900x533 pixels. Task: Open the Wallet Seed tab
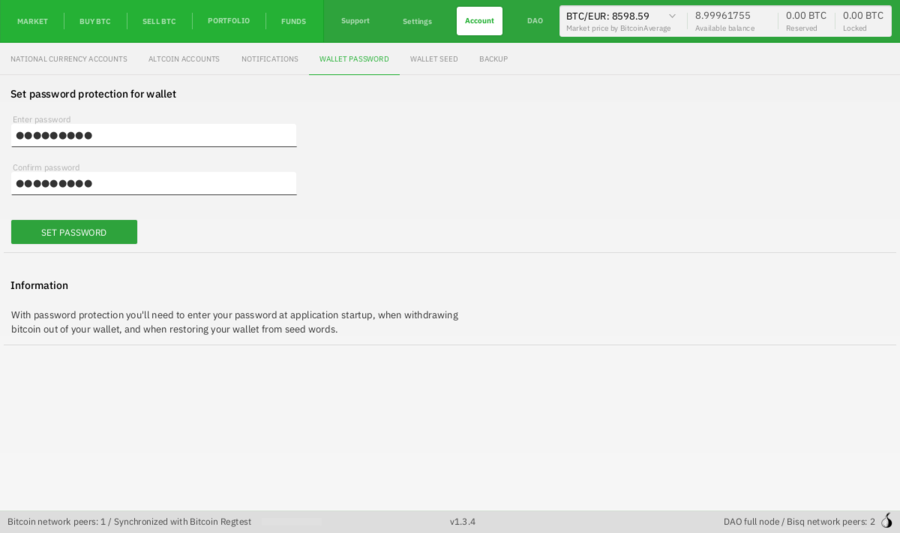coord(434,59)
